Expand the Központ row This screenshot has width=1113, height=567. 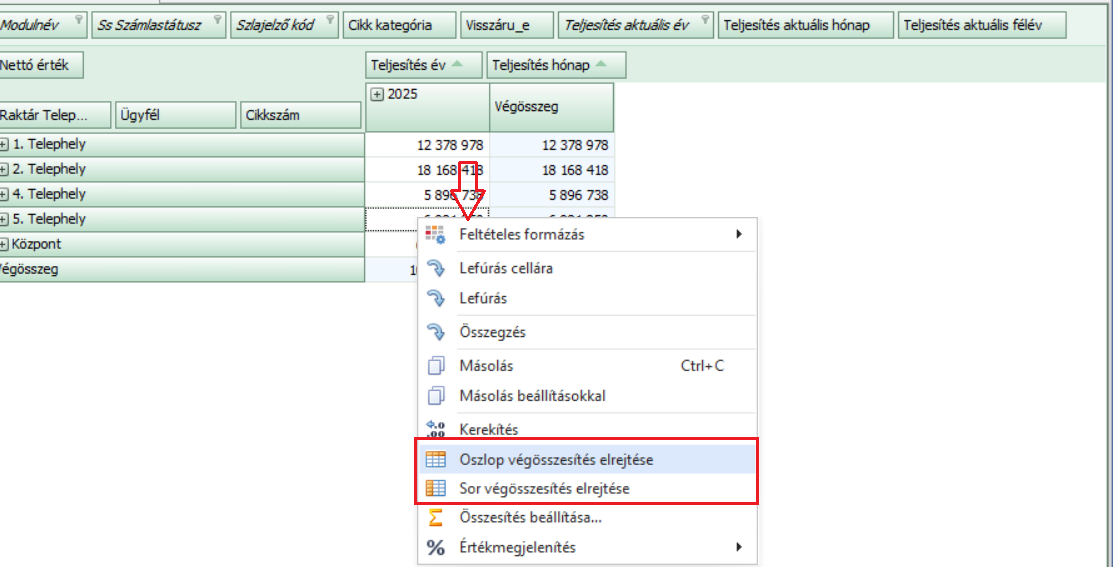[x=4, y=245]
